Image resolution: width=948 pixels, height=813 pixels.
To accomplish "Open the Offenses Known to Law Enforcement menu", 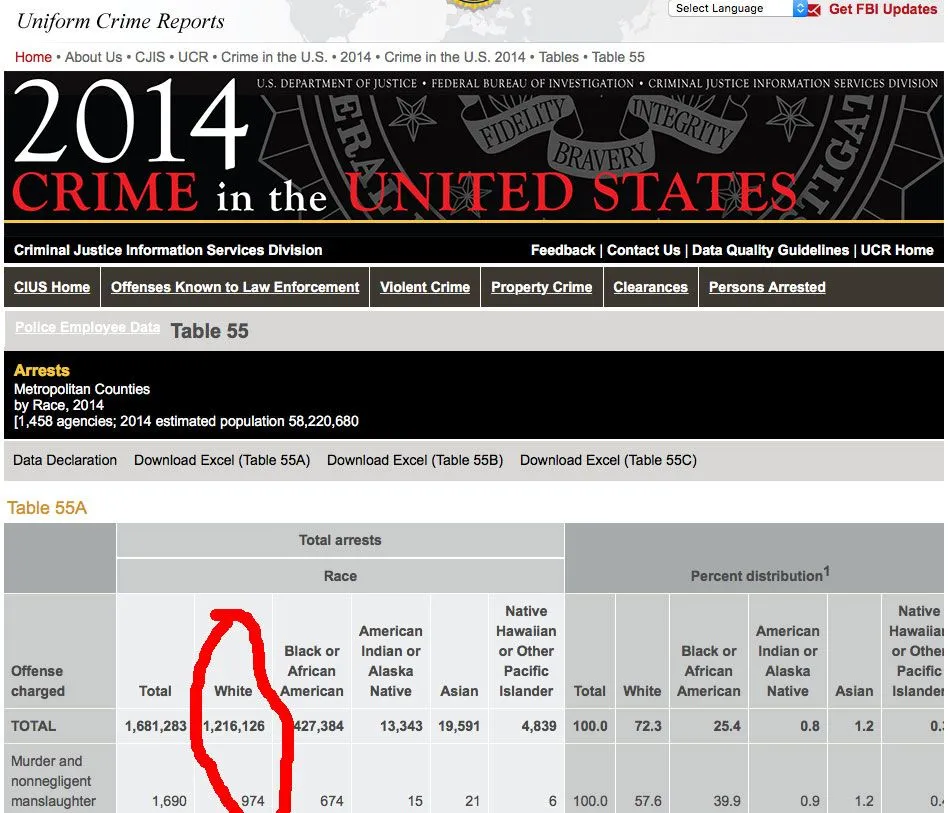I will [x=235, y=287].
